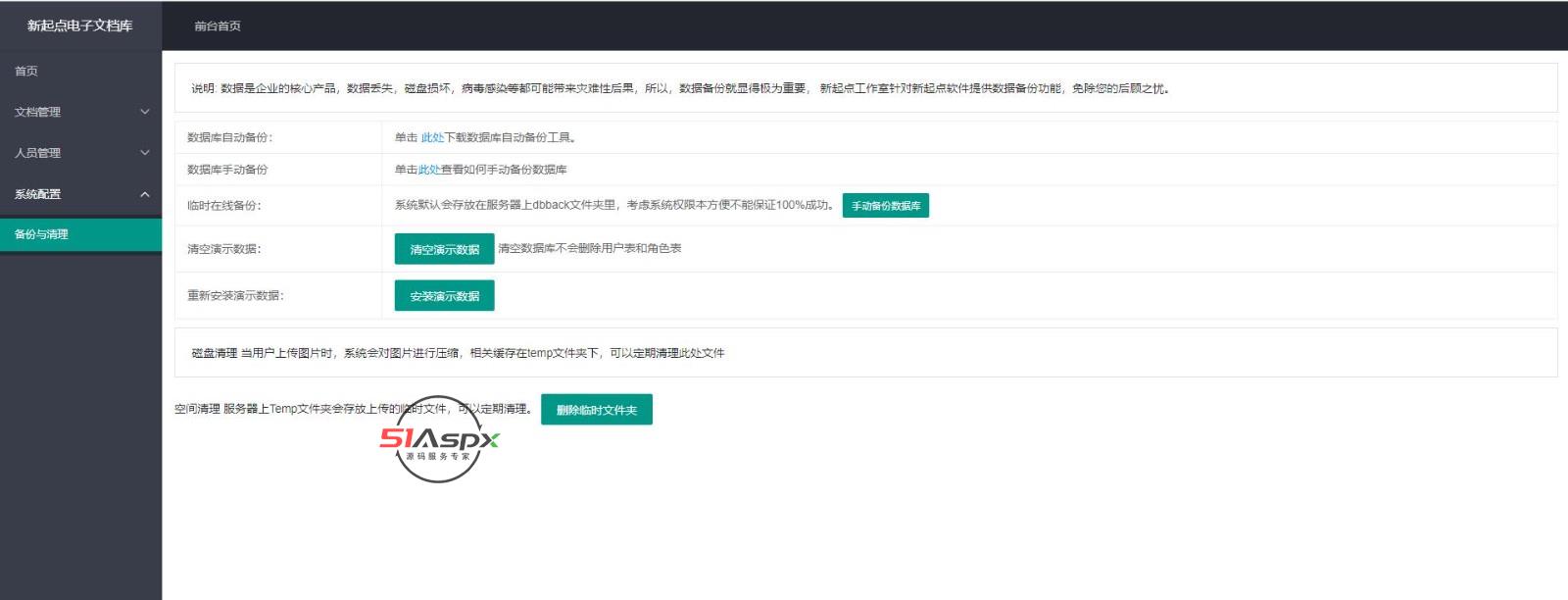Click the 清空演示数据 button
Viewport: 1568px width, 600px height.
[x=444, y=250]
